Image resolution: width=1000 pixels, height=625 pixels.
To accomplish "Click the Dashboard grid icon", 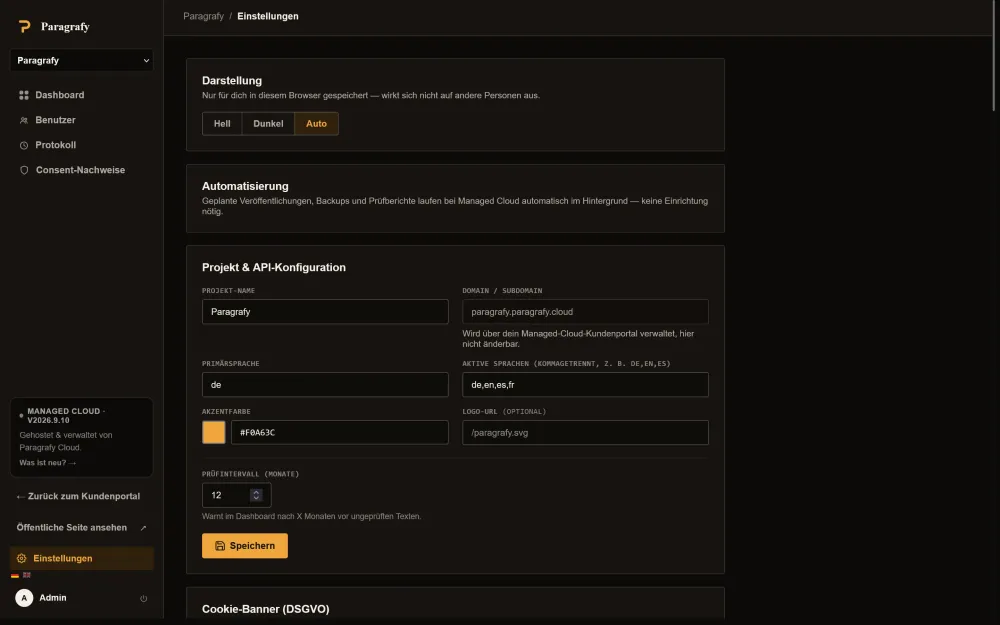I will (24, 95).
